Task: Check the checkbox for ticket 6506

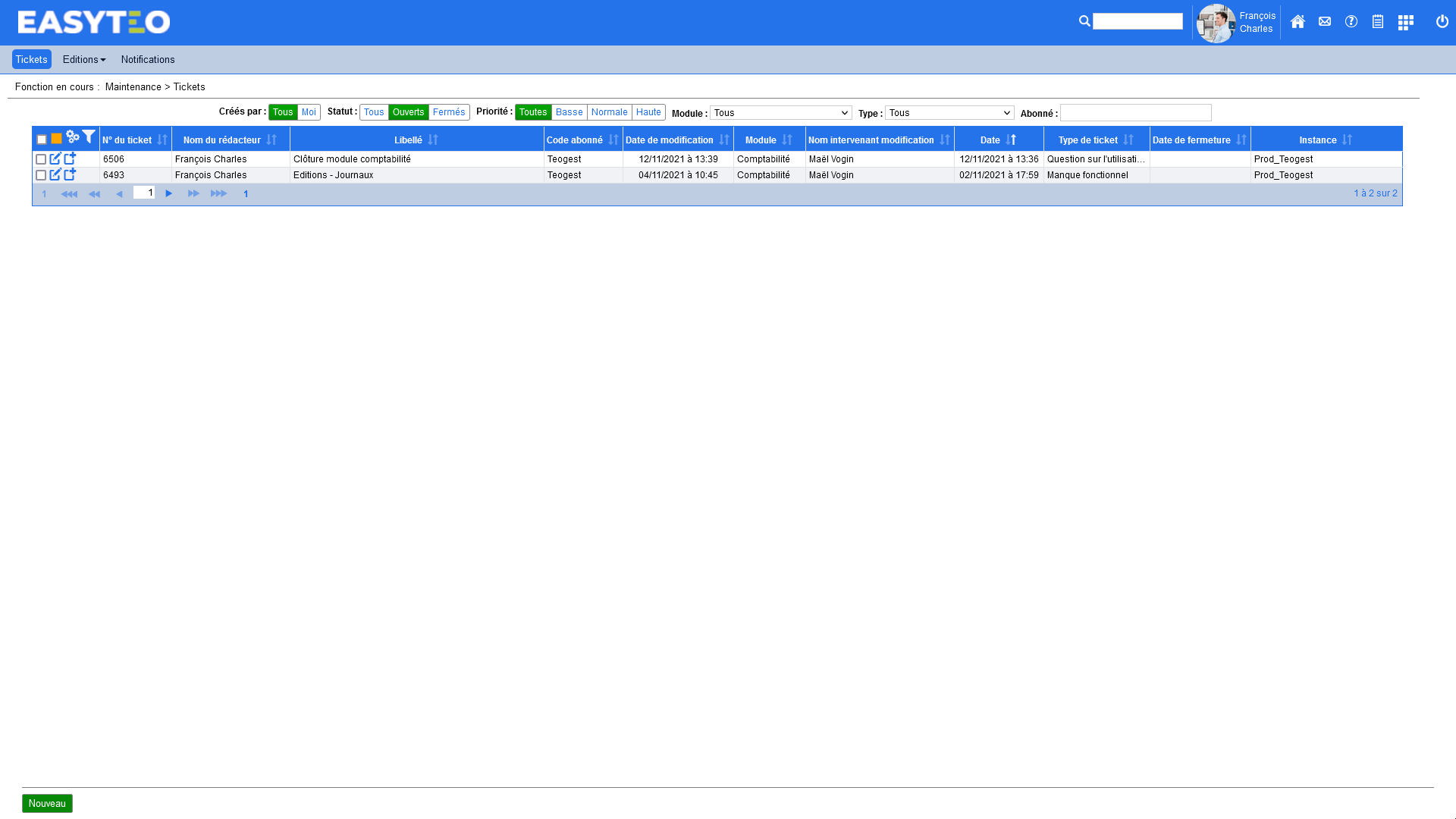Action: point(42,159)
